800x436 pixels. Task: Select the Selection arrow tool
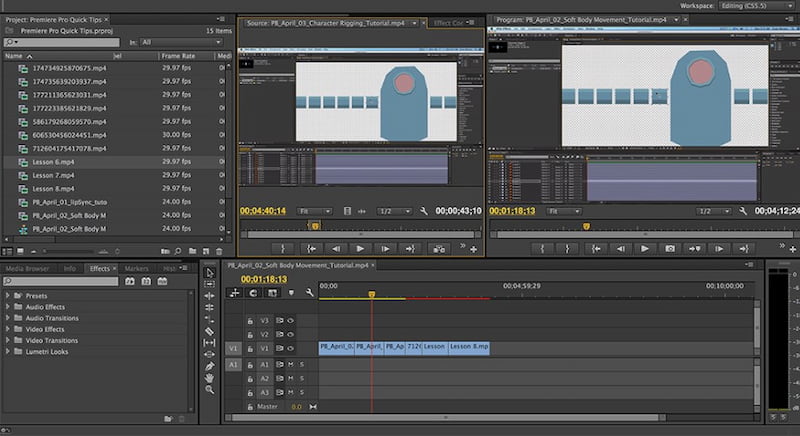point(209,273)
